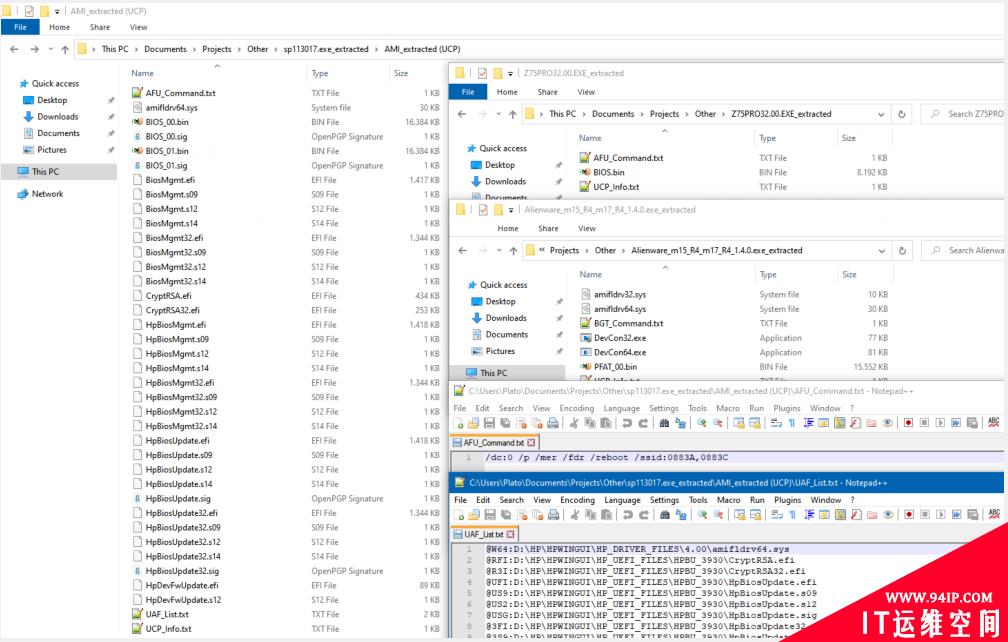Image resolution: width=1008 pixels, height=642 pixels.
Task: Open Encoding menu in AFU_Command Notepad++ window
Action: tap(576, 408)
